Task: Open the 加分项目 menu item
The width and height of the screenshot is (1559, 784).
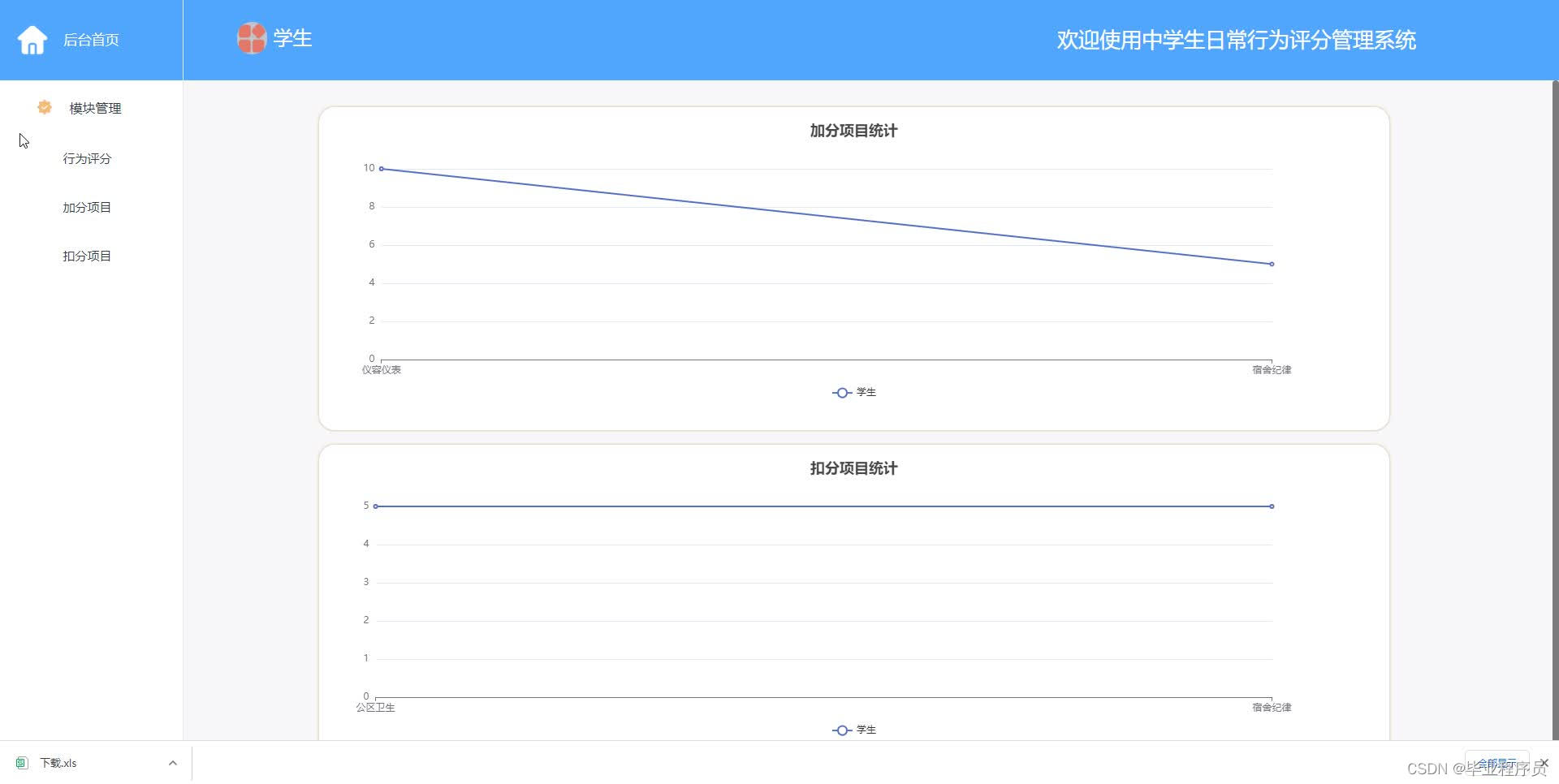Action: pyautogui.click(x=87, y=207)
